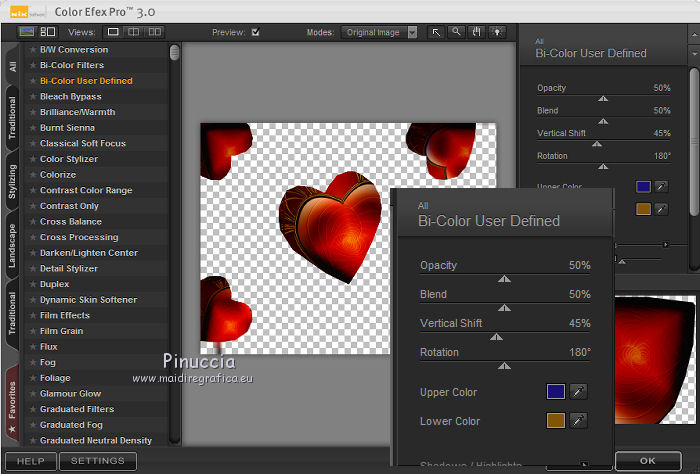Switch to side-by-side preview view
This screenshot has height=474, width=700.
point(154,32)
